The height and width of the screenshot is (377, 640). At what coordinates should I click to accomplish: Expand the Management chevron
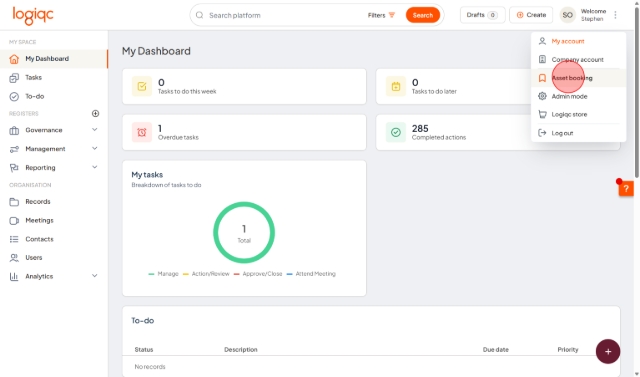pyautogui.click(x=95, y=149)
